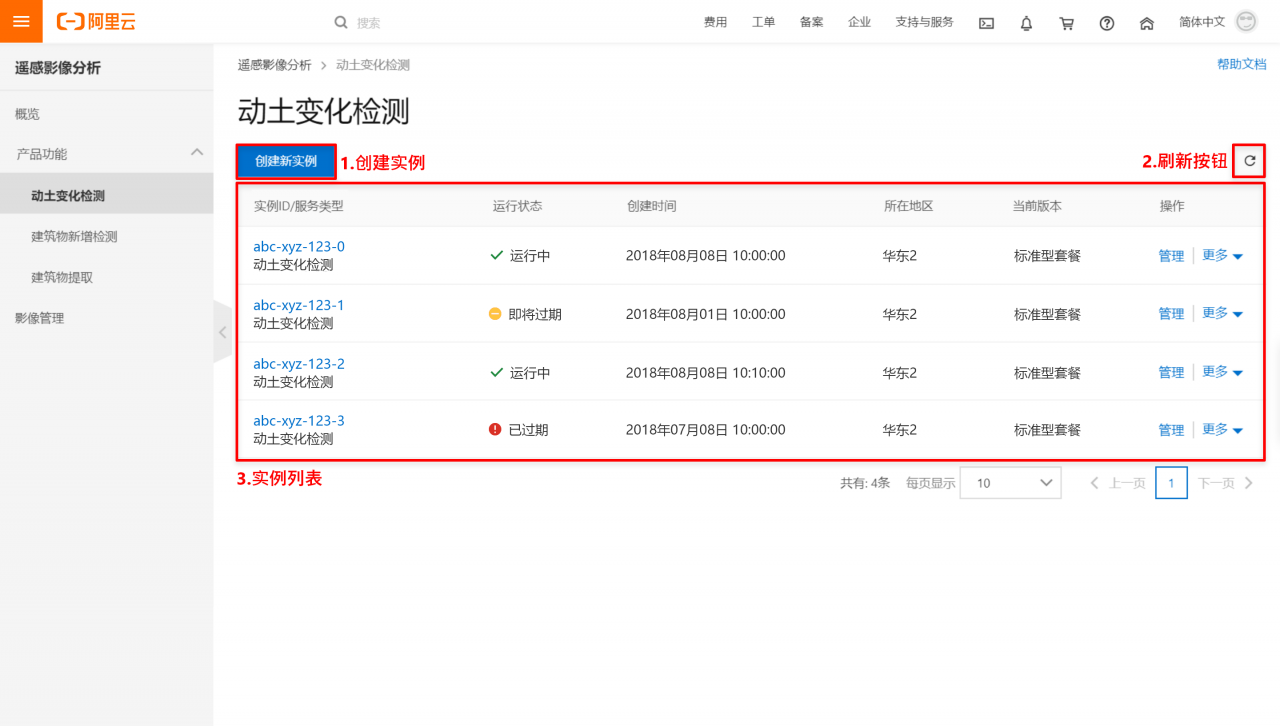Open instance abc-xyz-123-0
The width and height of the screenshot is (1280, 726).
point(299,246)
